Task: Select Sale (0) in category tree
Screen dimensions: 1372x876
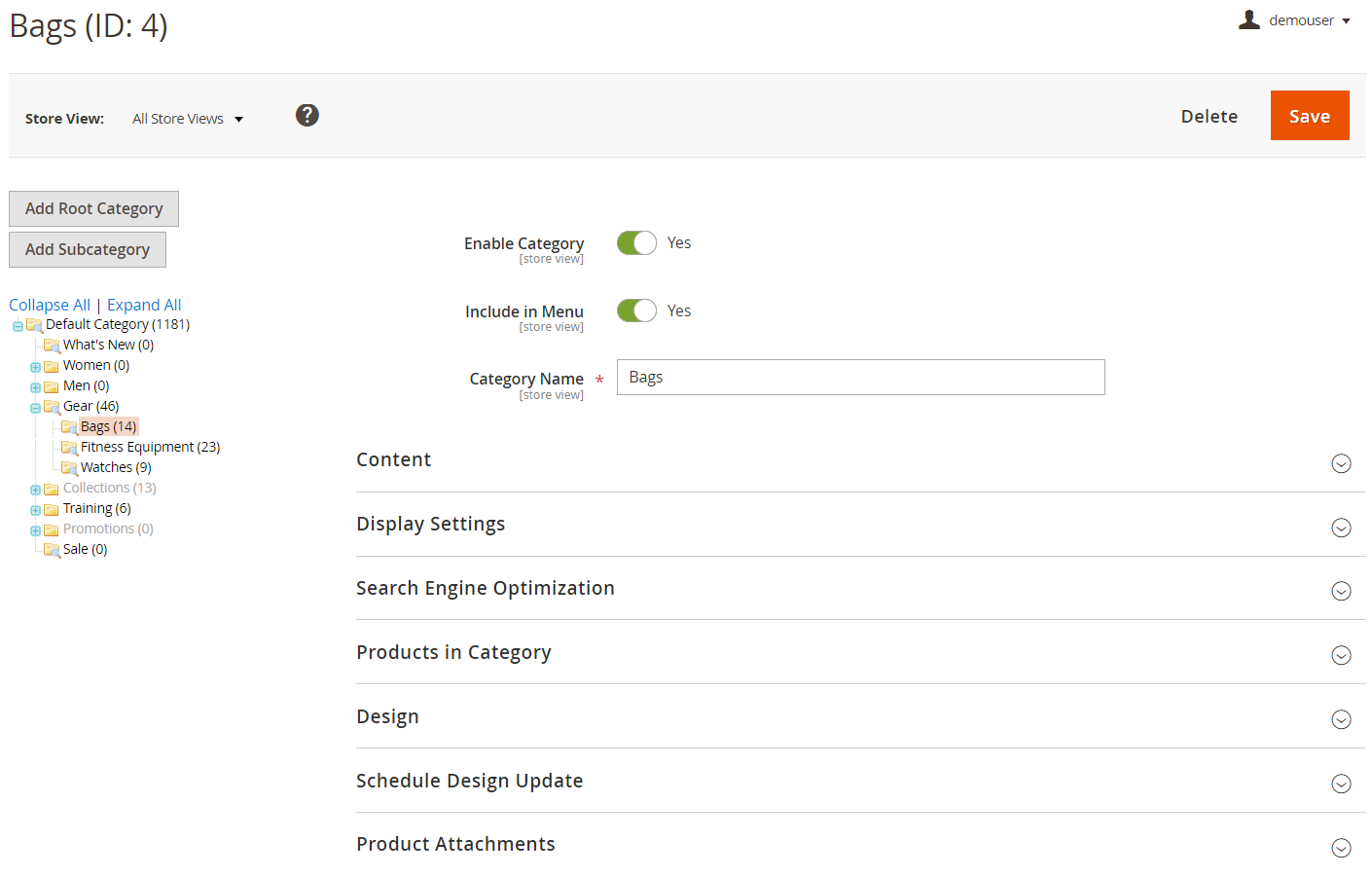Action: [x=85, y=549]
